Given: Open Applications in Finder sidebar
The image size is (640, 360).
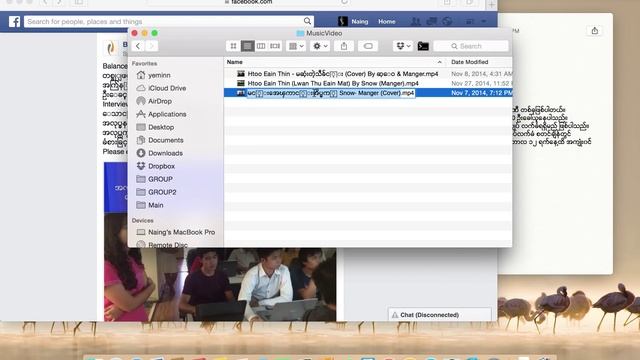Looking at the screenshot, I should pos(162,114).
